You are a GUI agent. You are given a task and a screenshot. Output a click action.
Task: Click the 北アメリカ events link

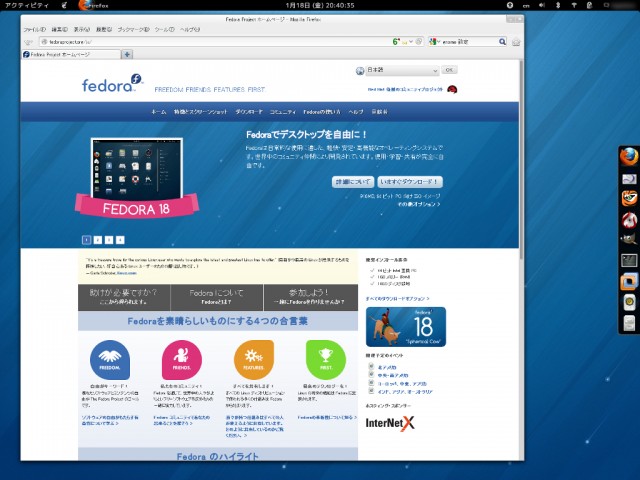coord(387,367)
